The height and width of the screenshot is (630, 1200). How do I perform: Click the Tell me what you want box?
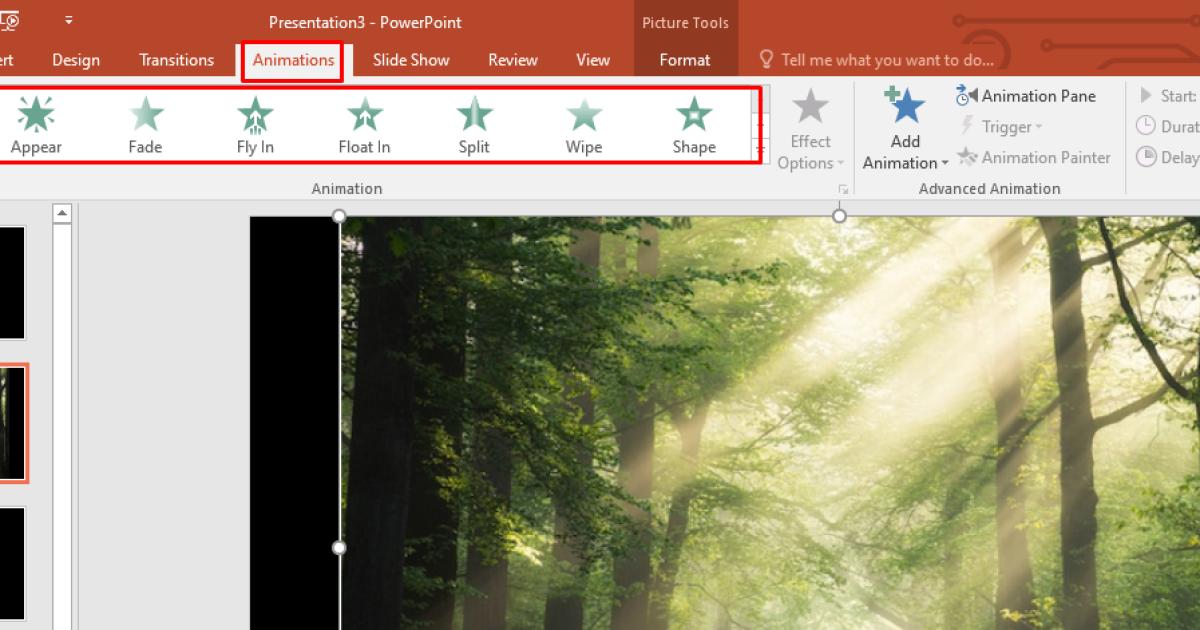pos(877,60)
